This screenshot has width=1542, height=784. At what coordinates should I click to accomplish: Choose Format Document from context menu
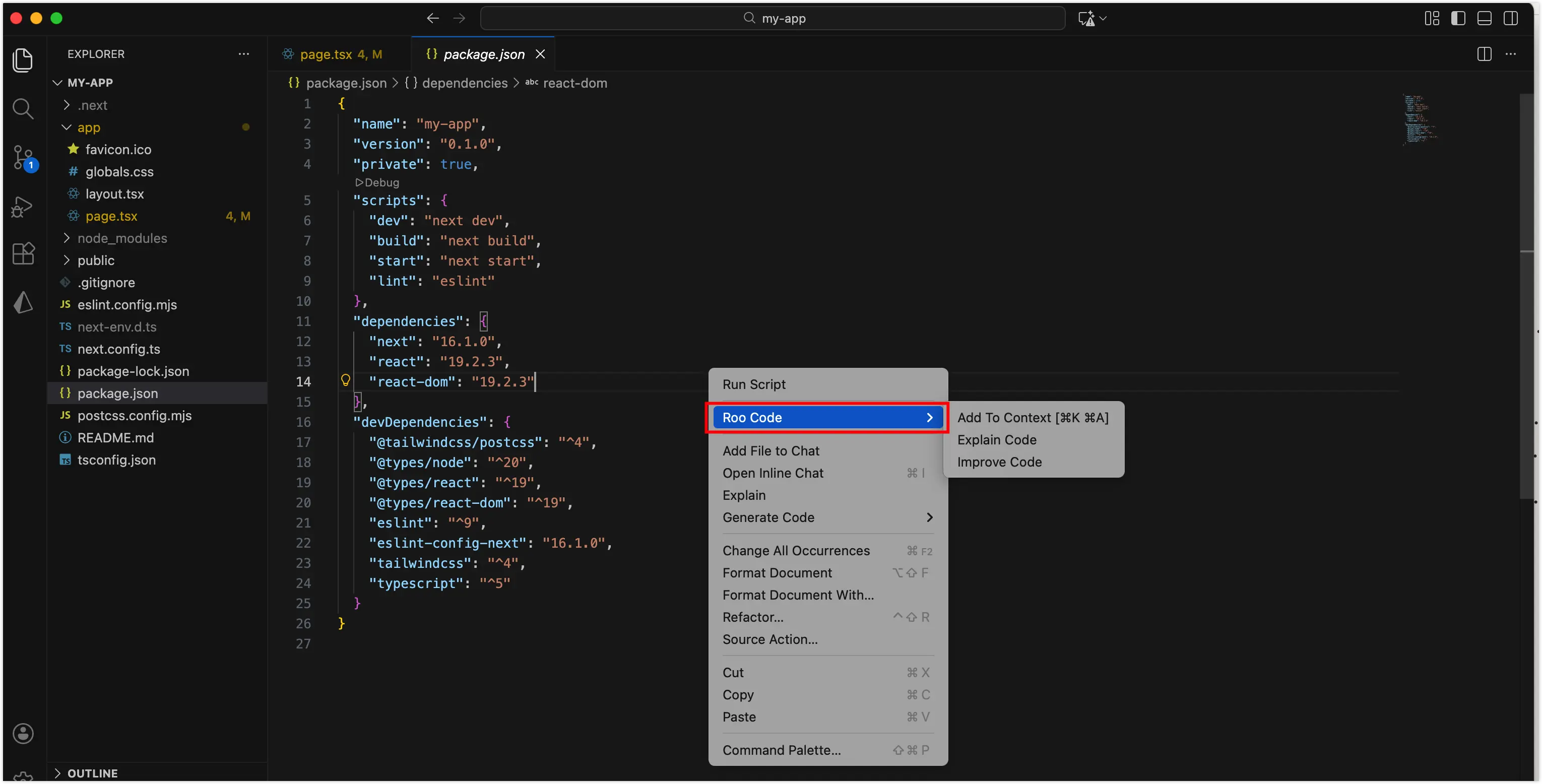pyautogui.click(x=777, y=573)
